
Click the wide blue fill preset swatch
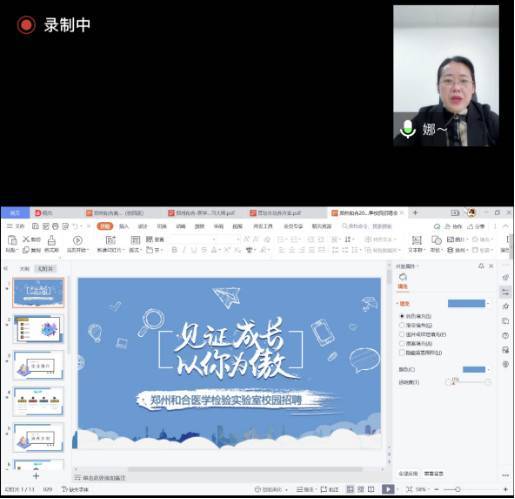point(466,303)
